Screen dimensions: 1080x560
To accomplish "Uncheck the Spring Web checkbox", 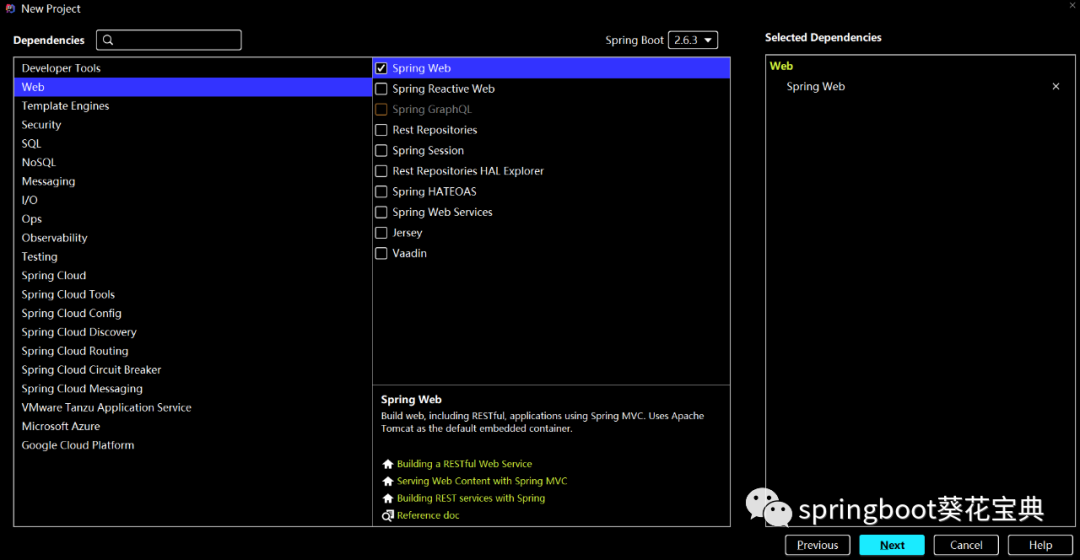I will (381, 68).
